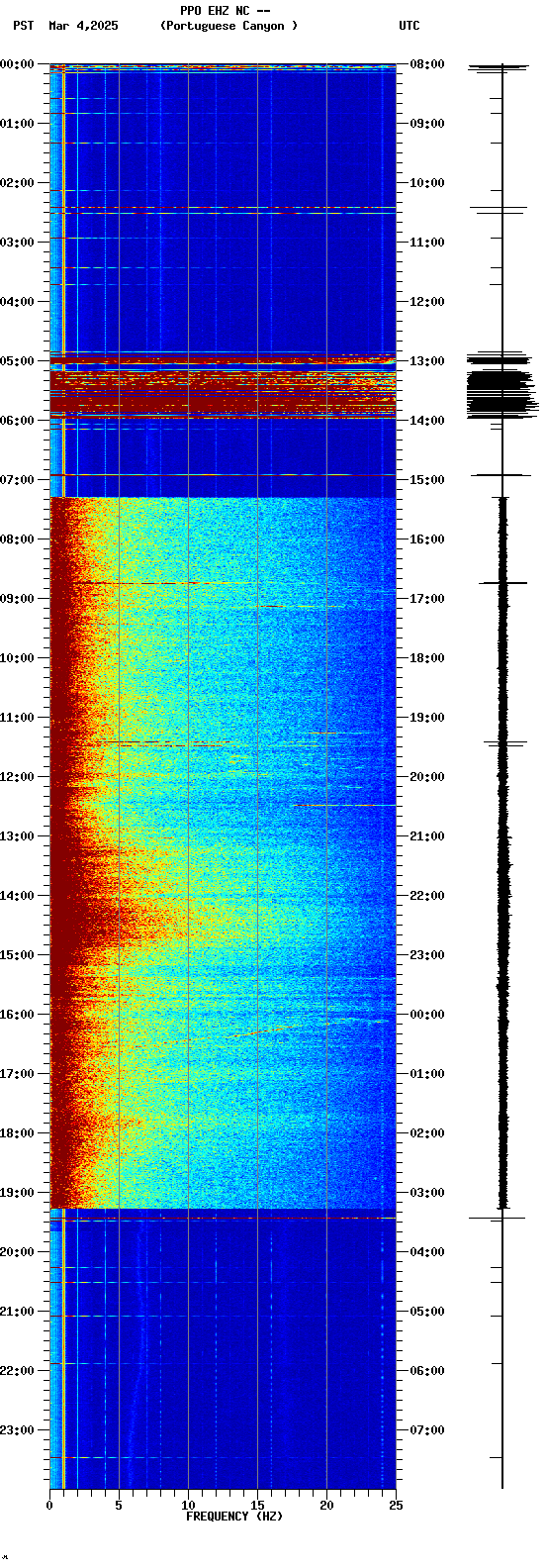Click the PST '15:00' time tick label
The width and height of the screenshot is (546, 1568).
(x=17, y=955)
